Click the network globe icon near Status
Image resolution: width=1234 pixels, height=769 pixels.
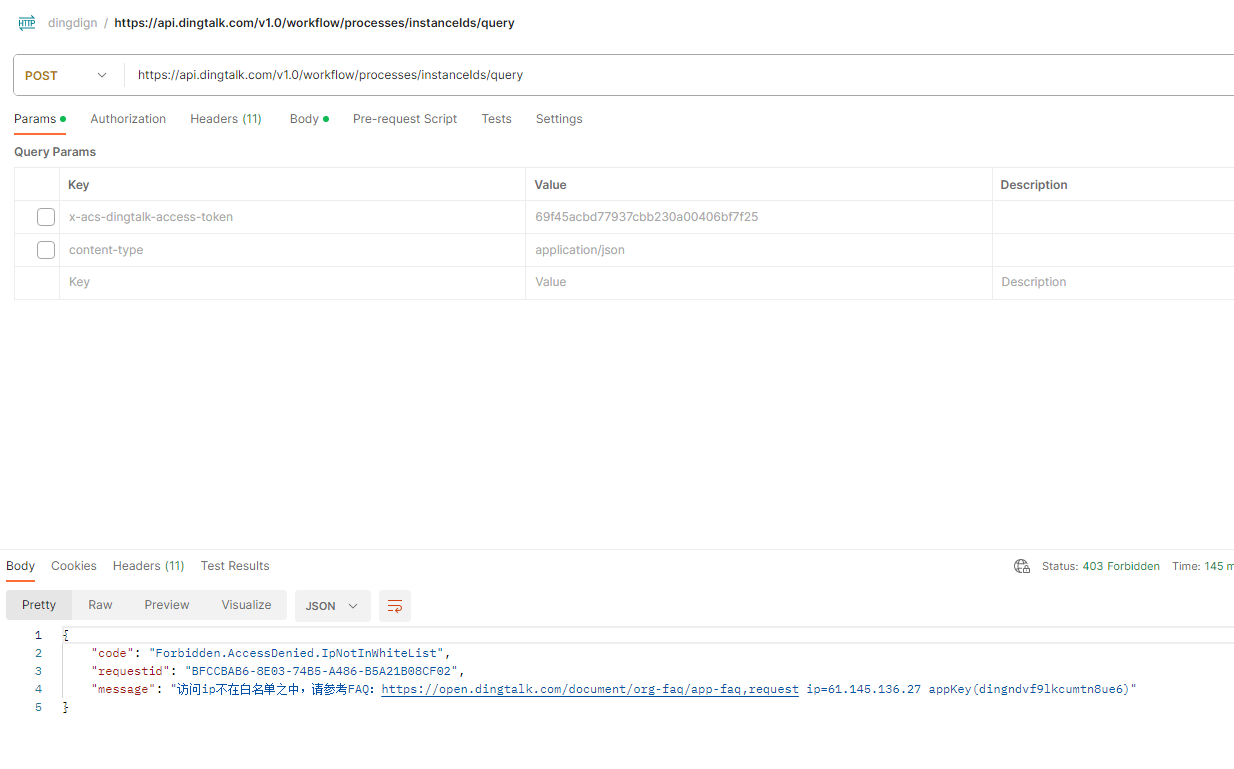click(1022, 566)
